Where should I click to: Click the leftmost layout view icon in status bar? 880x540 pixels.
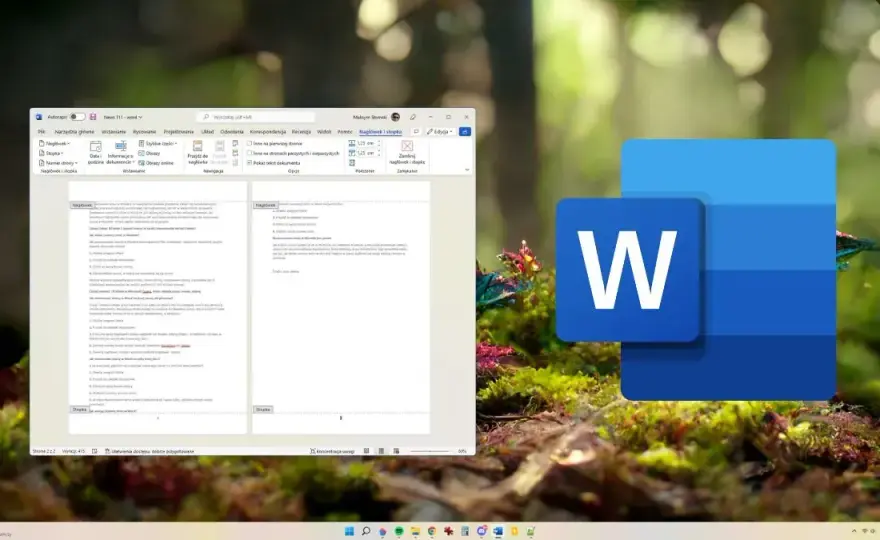click(x=366, y=451)
